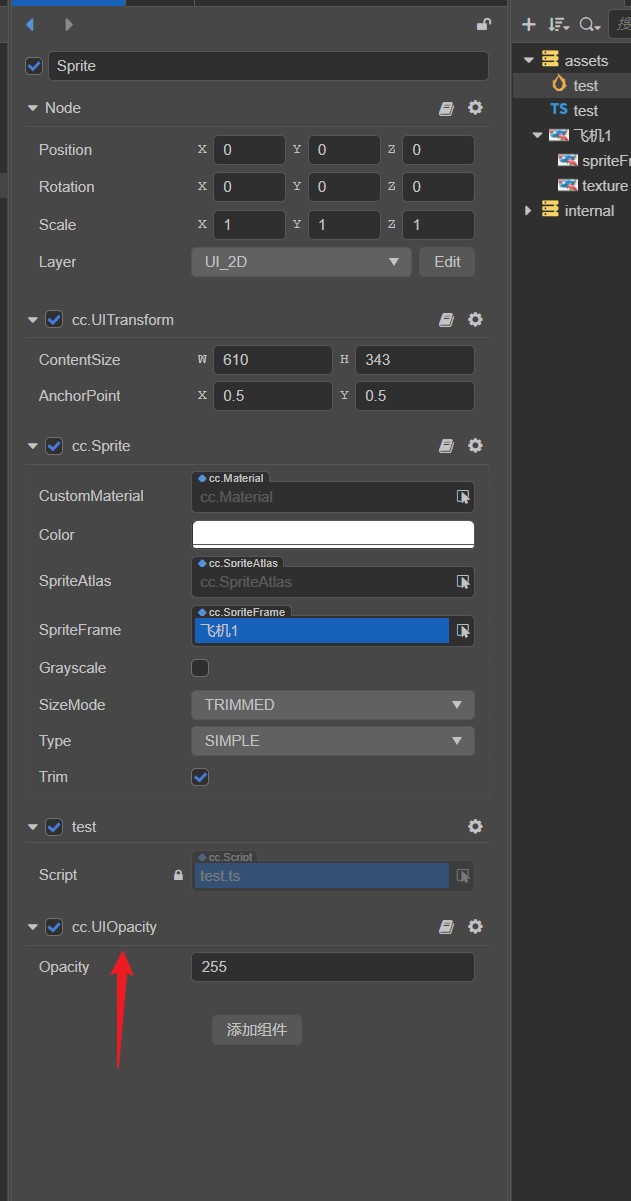Toggle the Grayscale checkbox
This screenshot has height=1201, width=631.
pos(200,668)
